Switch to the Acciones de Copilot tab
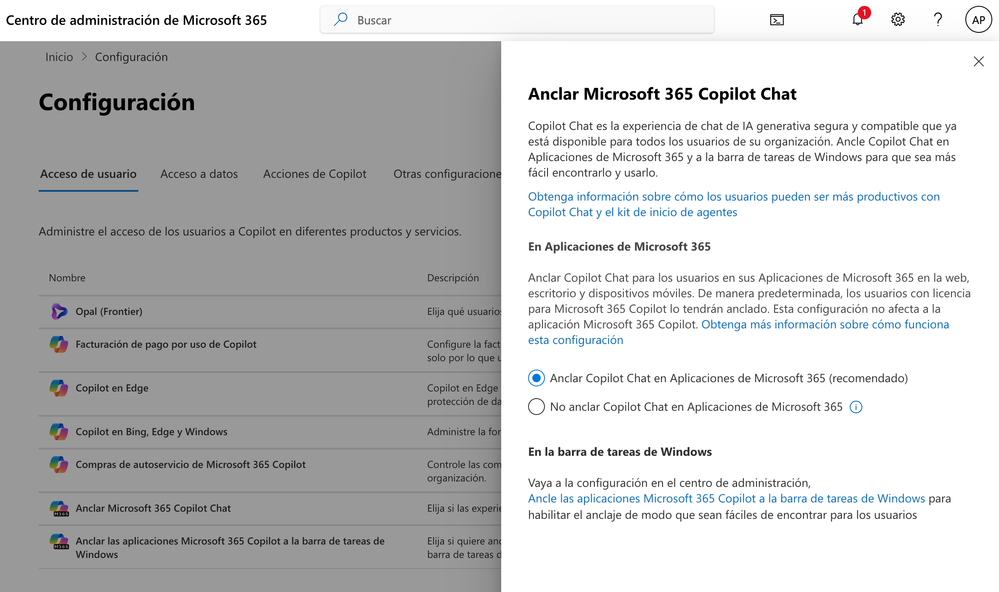This screenshot has height=592, width=999. pos(315,174)
